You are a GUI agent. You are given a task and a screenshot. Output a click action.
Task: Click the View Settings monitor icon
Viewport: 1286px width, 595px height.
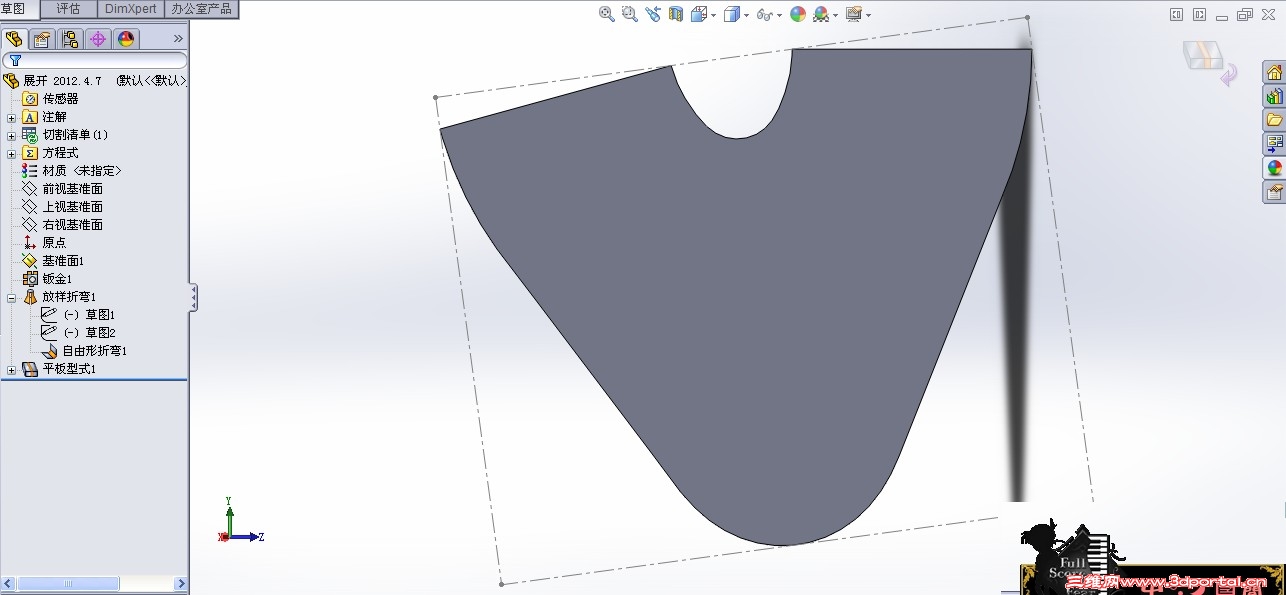(853, 14)
